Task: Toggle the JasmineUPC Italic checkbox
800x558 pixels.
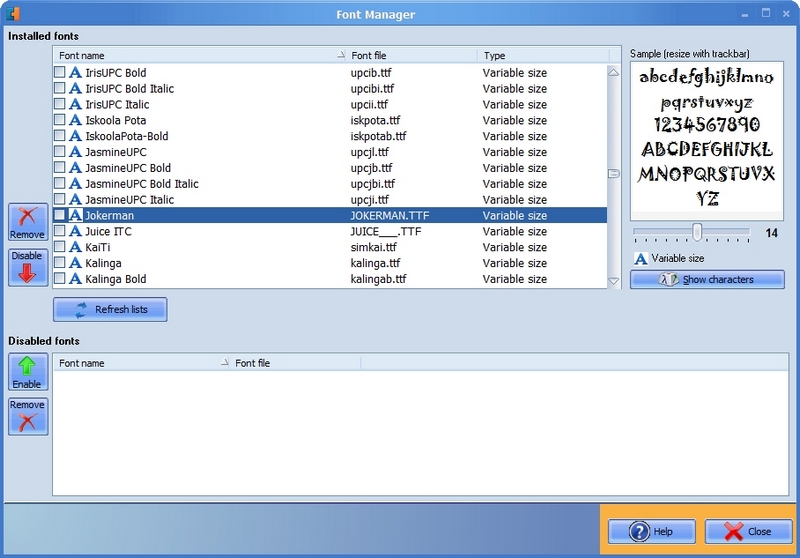Action: pos(60,198)
